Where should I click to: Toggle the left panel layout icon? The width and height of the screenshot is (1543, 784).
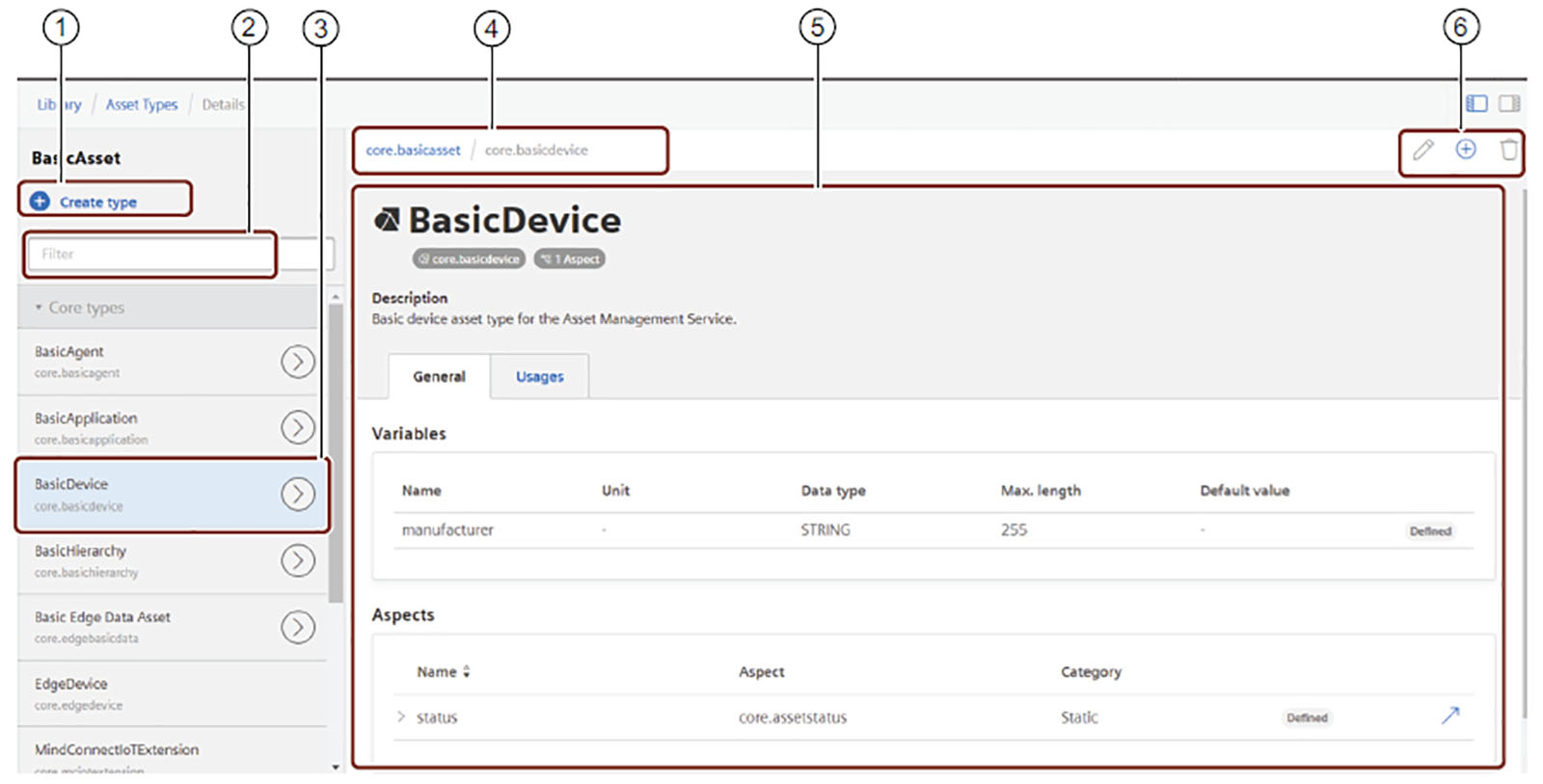(x=1477, y=103)
